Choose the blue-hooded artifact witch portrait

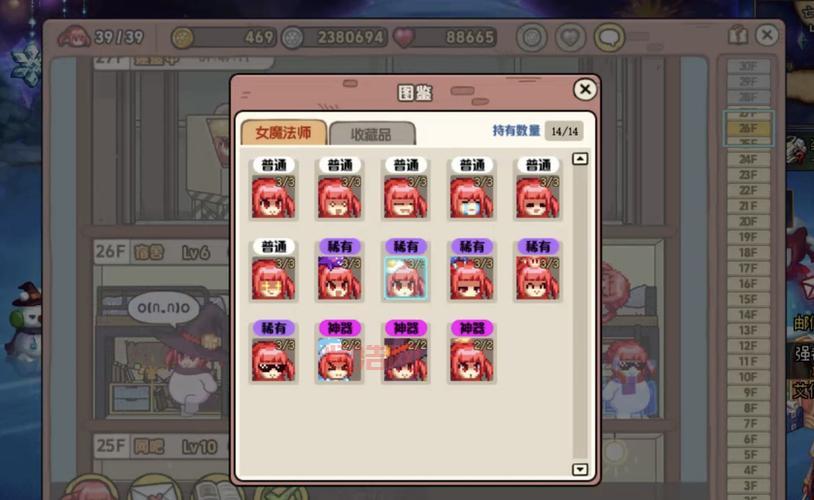[339, 360]
